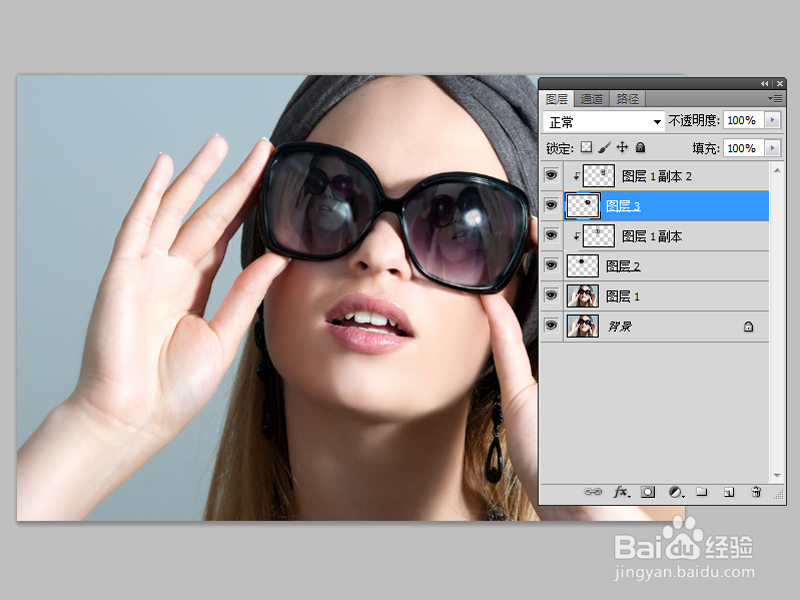Open the layer style fx menu
This screenshot has height=600, width=800.
click(x=621, y=492)
